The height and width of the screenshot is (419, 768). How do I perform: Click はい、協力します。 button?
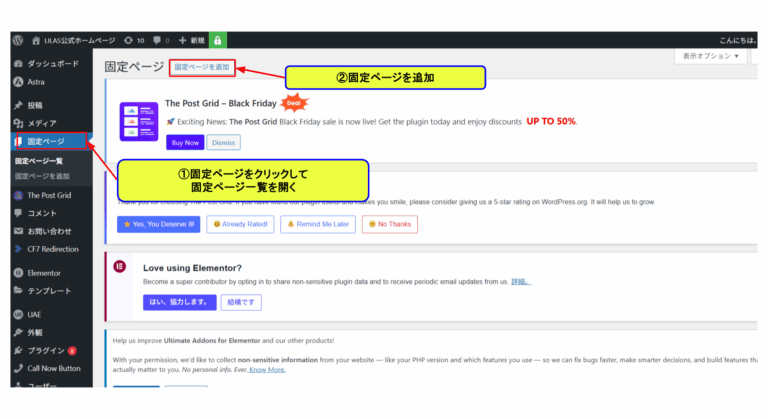[x=180, y=302]
